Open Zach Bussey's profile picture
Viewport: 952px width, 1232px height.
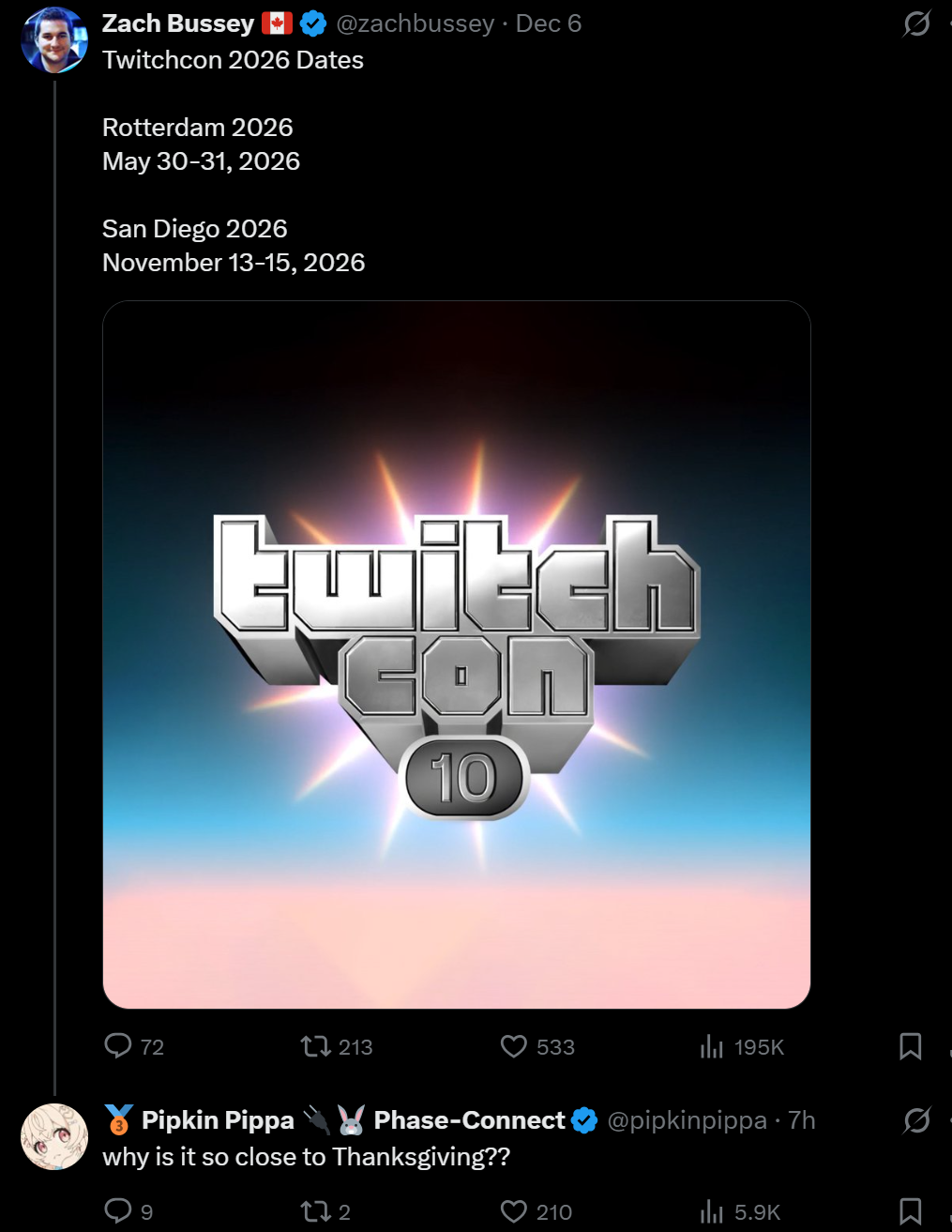pyautogui.click(x=54, y=39)
